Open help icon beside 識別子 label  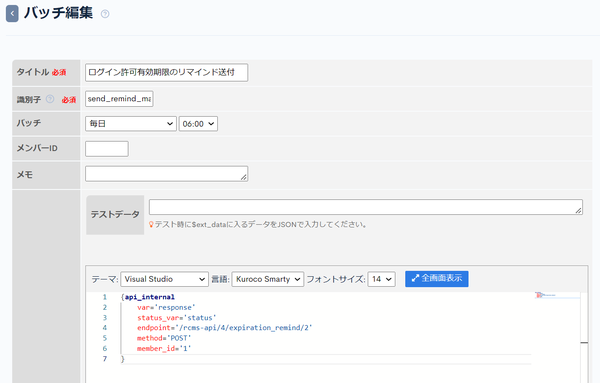pos(50,99)
